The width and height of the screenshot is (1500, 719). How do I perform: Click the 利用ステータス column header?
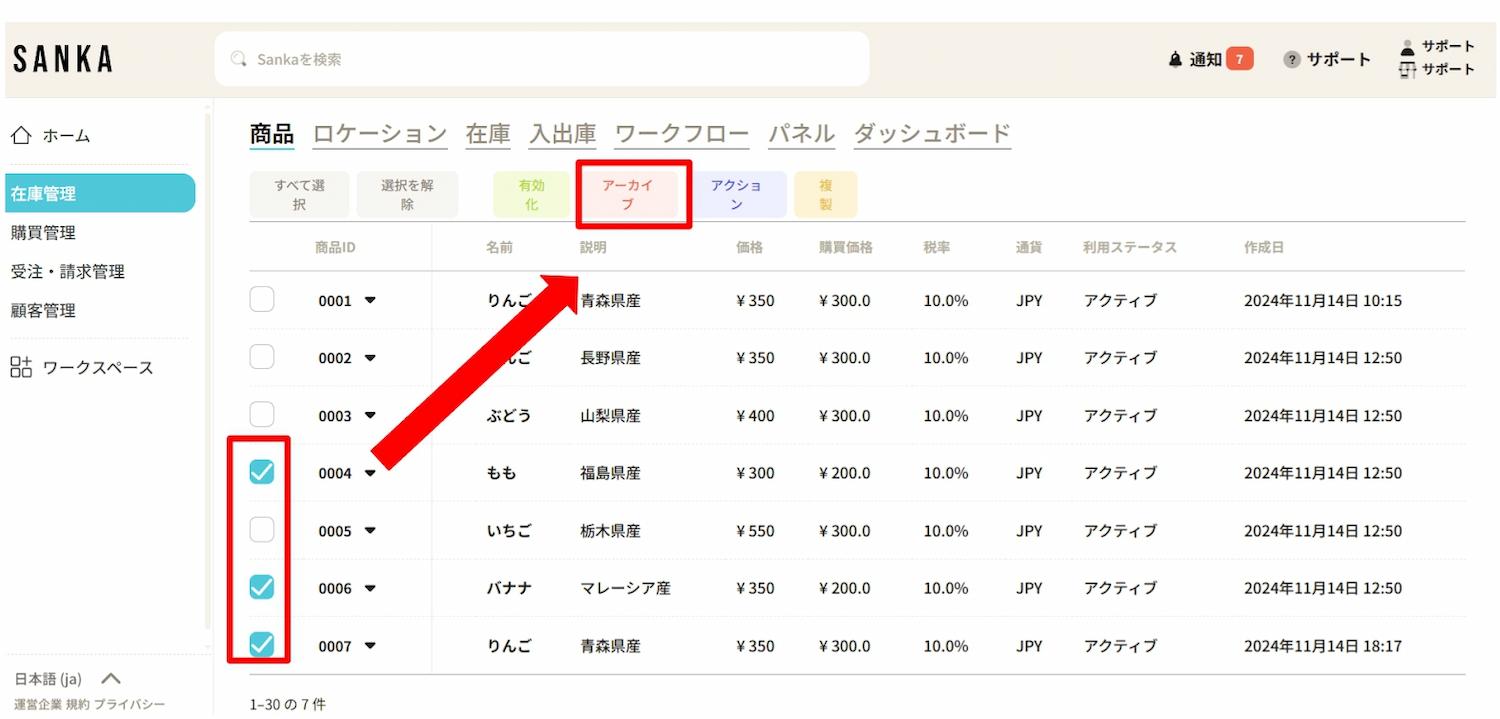pyautogui.click(x=1130, y=247)
